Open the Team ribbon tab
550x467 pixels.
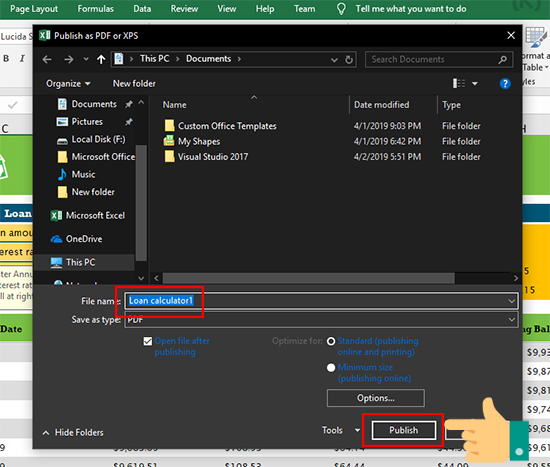(304, 9)
